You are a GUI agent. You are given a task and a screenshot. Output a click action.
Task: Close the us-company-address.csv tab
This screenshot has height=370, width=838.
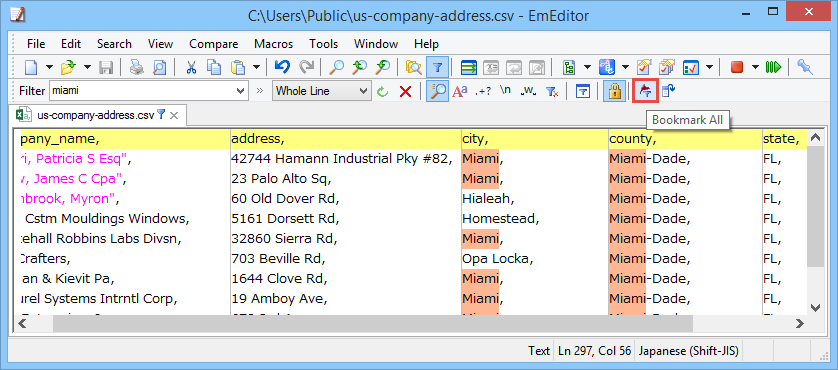(174, 115)
